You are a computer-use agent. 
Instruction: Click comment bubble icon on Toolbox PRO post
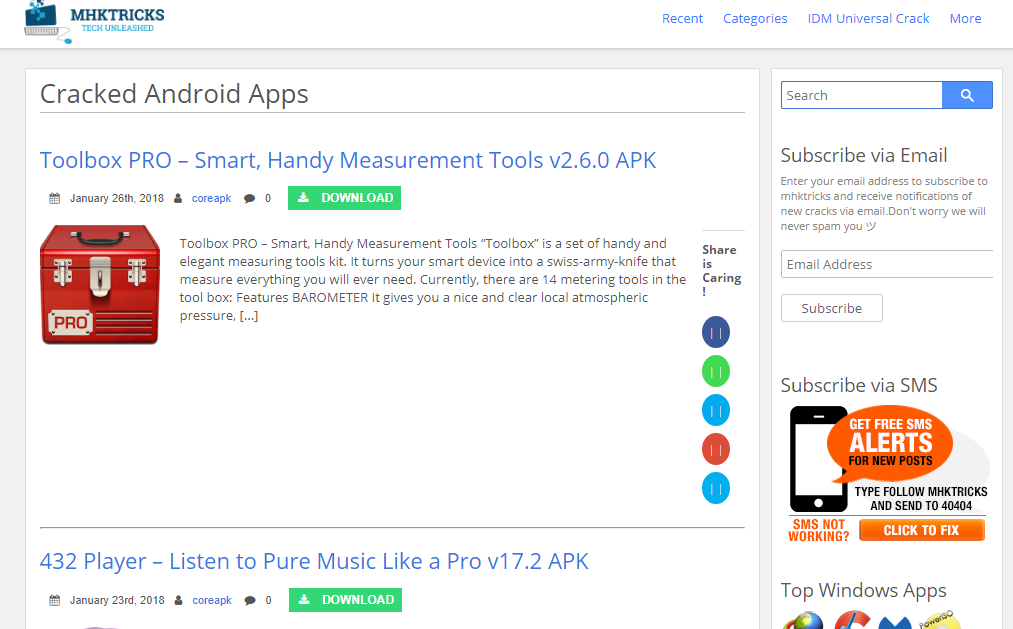[x=249, y=198]
